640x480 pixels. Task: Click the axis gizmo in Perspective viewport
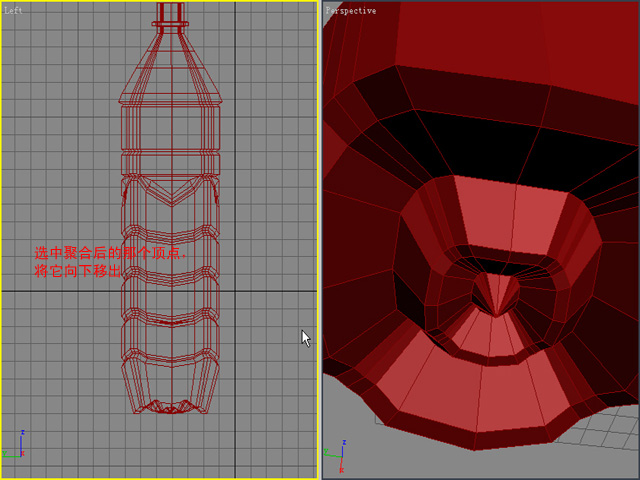point(336,456)
